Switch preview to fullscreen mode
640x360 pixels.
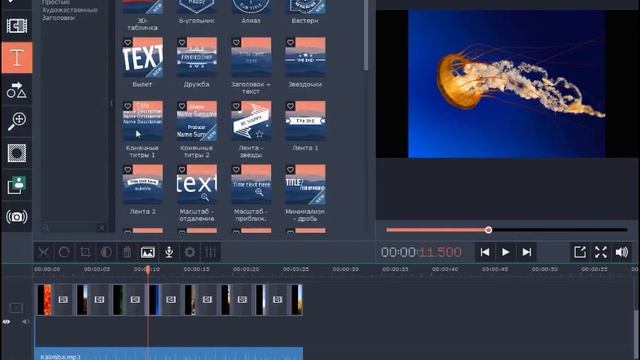[x=601, y=252]
